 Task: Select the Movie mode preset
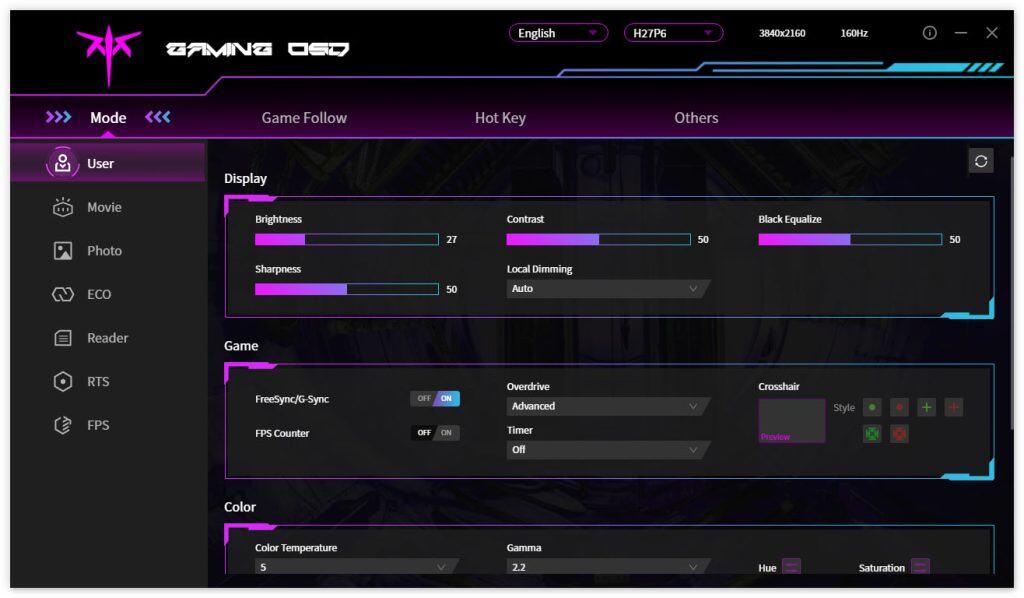coord(104,207)
